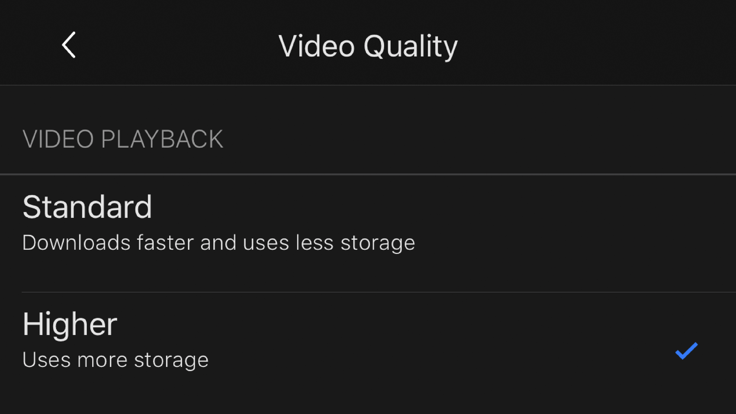
Task: Select the Standard video quality option
Action: (x=368, y=233)
